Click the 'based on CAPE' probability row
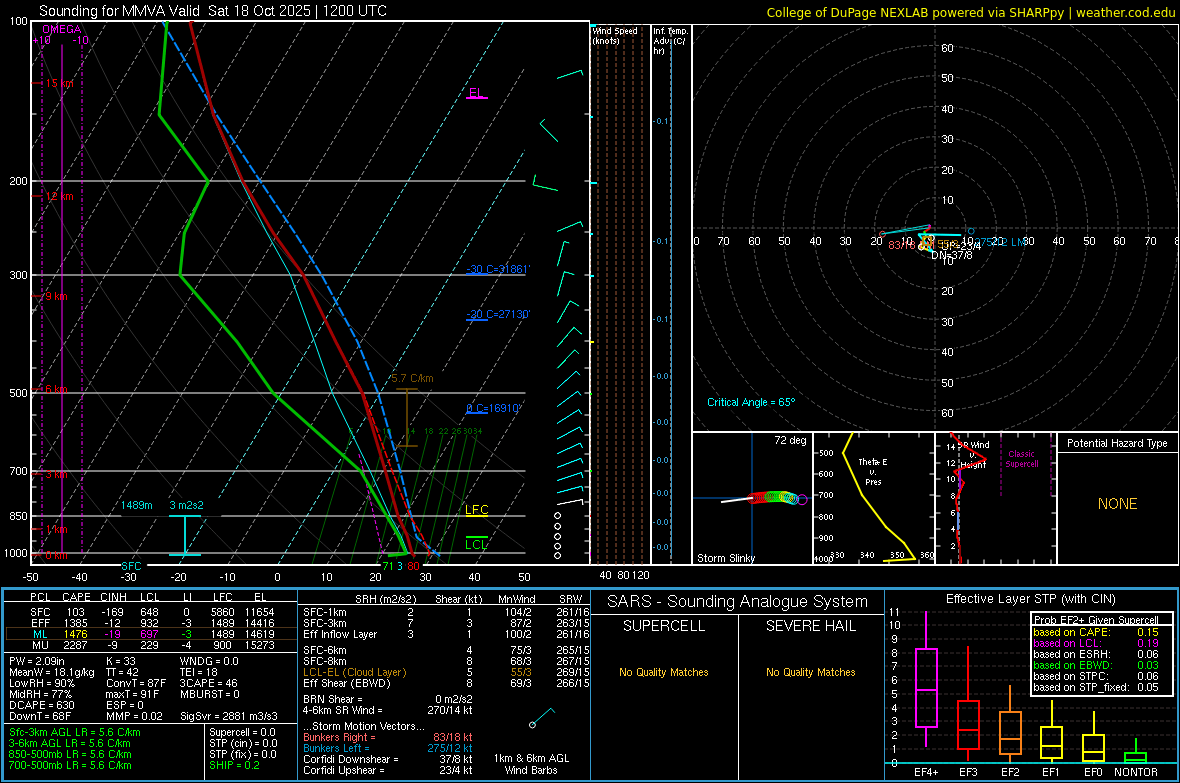Image resolution: width=1180 pixels, height=783 pixels. (1096, 632)
